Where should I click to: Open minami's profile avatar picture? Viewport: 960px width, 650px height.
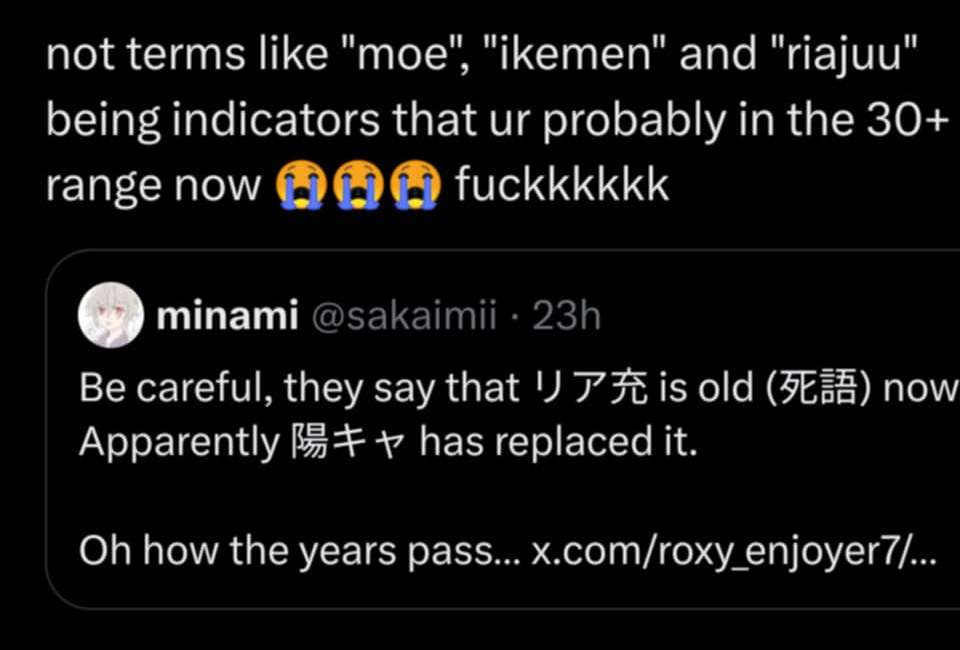tap(111, 315)
